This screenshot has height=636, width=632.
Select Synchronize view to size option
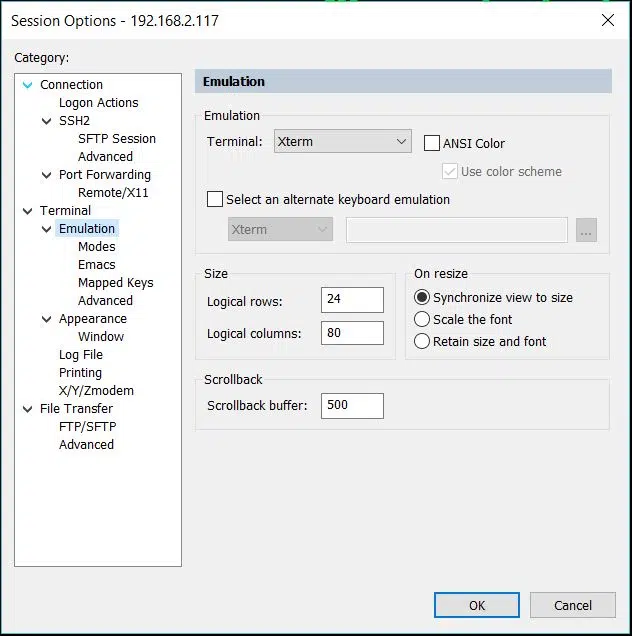point(422,297)
